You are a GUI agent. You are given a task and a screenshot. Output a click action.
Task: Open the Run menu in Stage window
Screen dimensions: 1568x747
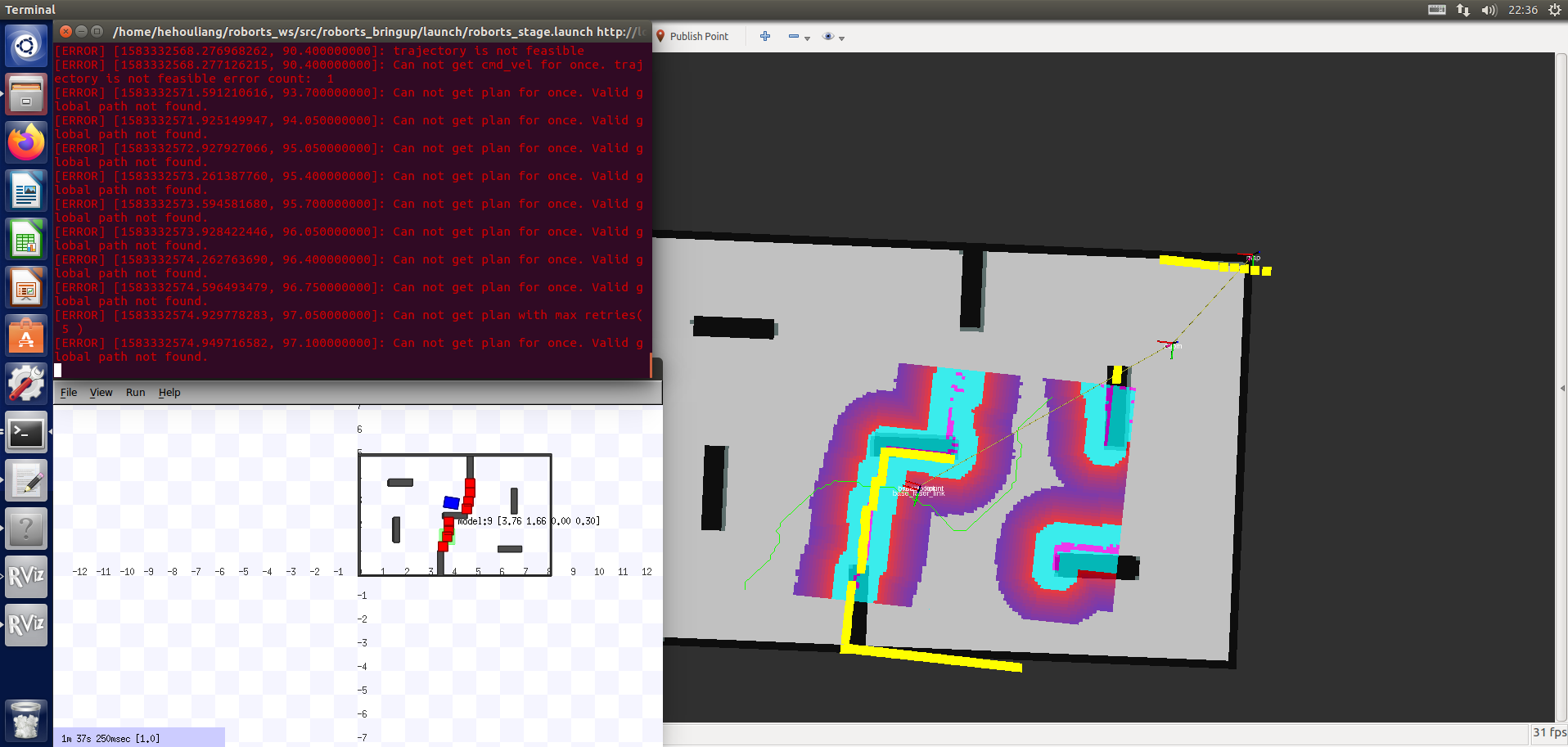[x=136, y=393]
